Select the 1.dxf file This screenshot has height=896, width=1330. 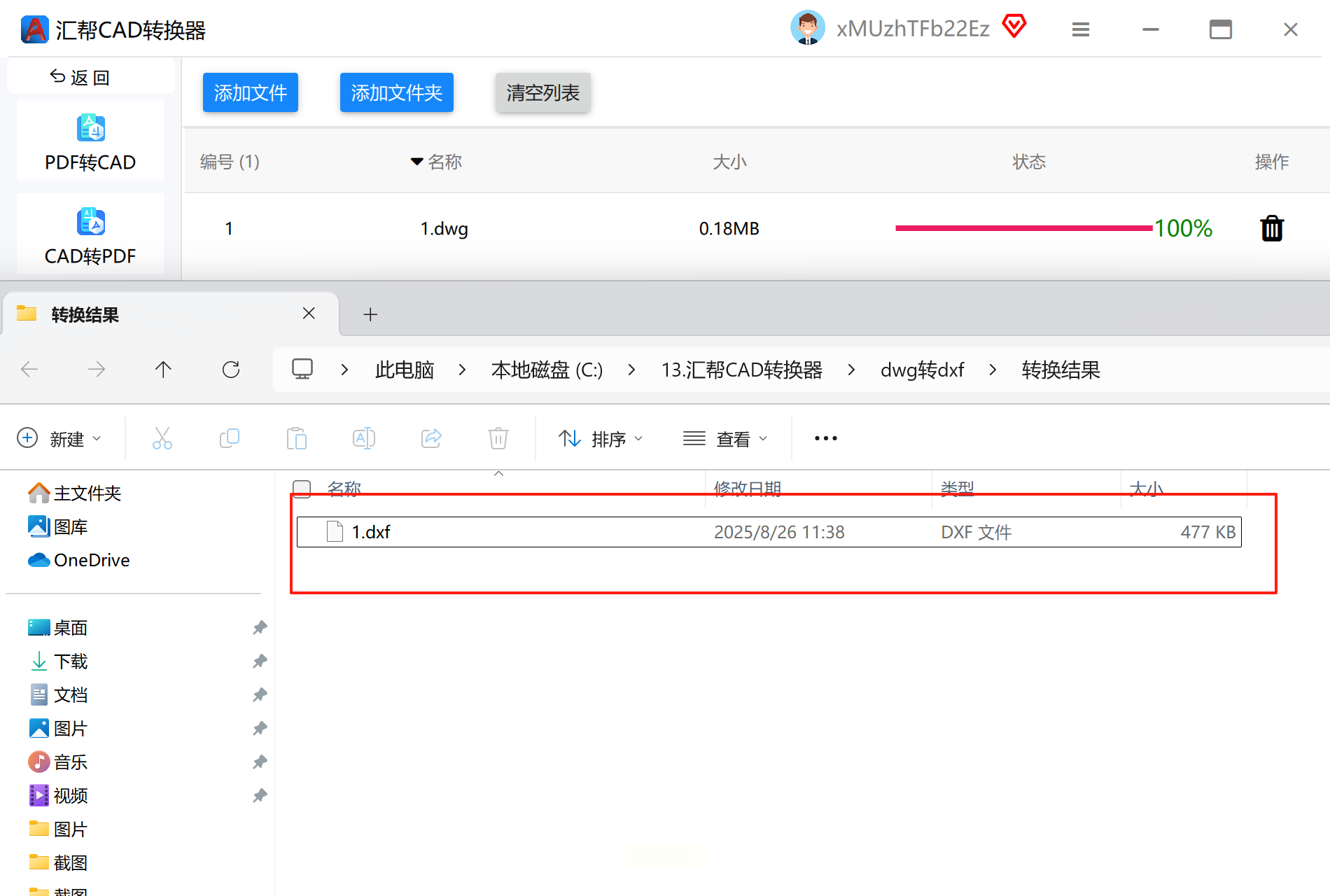click(x=371, y=532)
